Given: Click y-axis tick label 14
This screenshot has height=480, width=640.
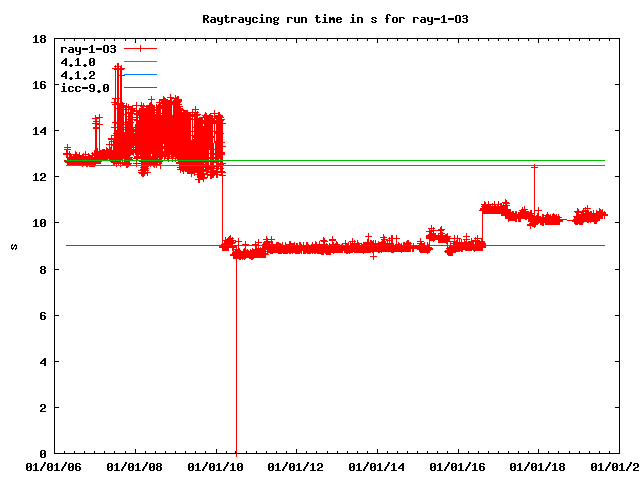Looking at the screenshot, I should point(40,131).
